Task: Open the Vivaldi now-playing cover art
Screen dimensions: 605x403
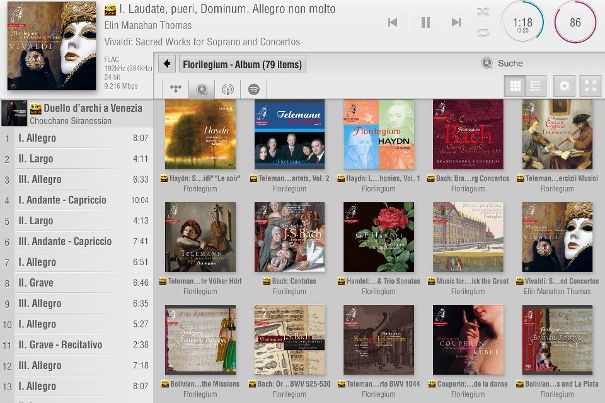Action: click(x=52, y=46)
